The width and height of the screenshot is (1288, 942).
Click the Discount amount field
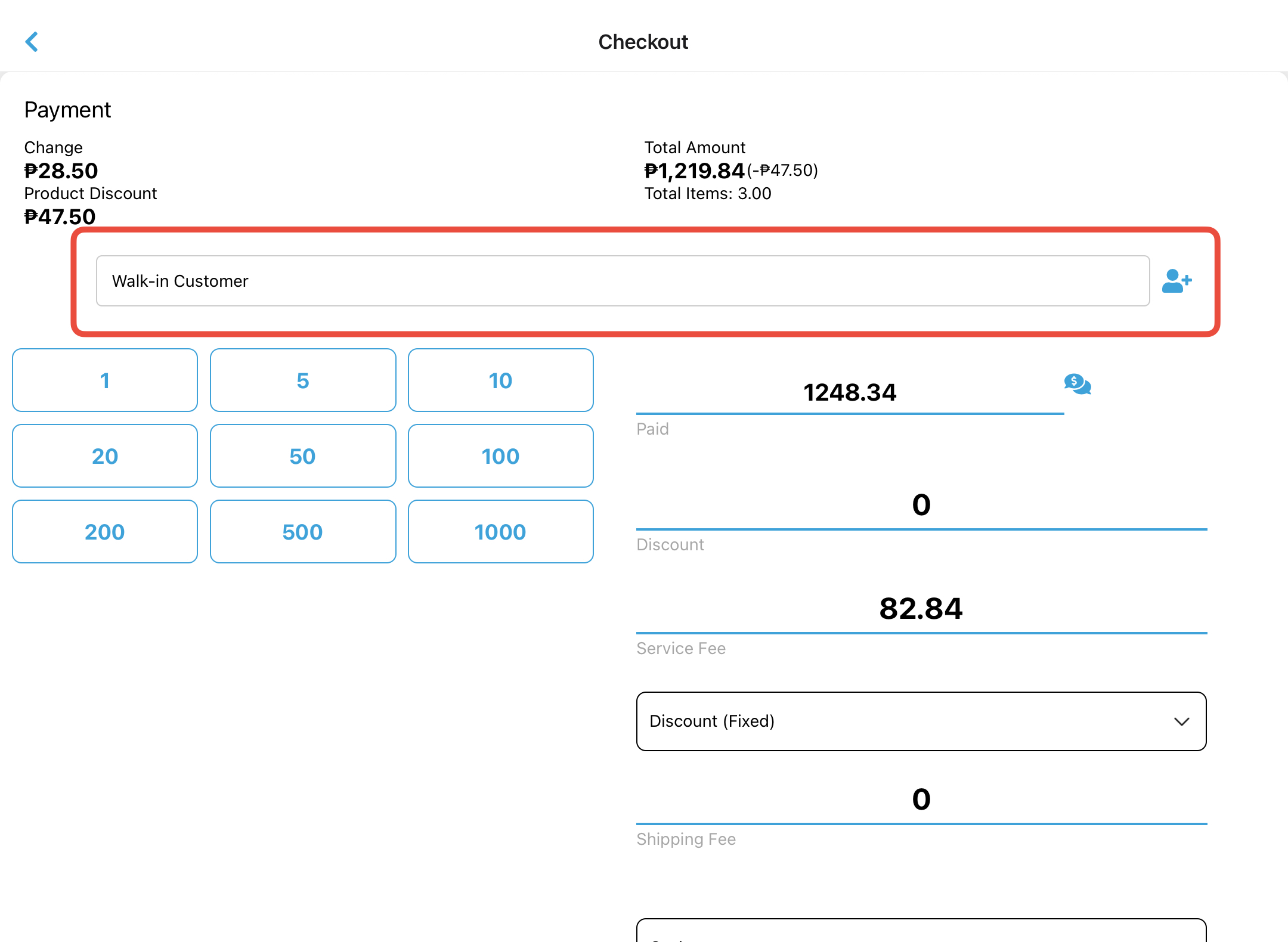click(921, 505)
